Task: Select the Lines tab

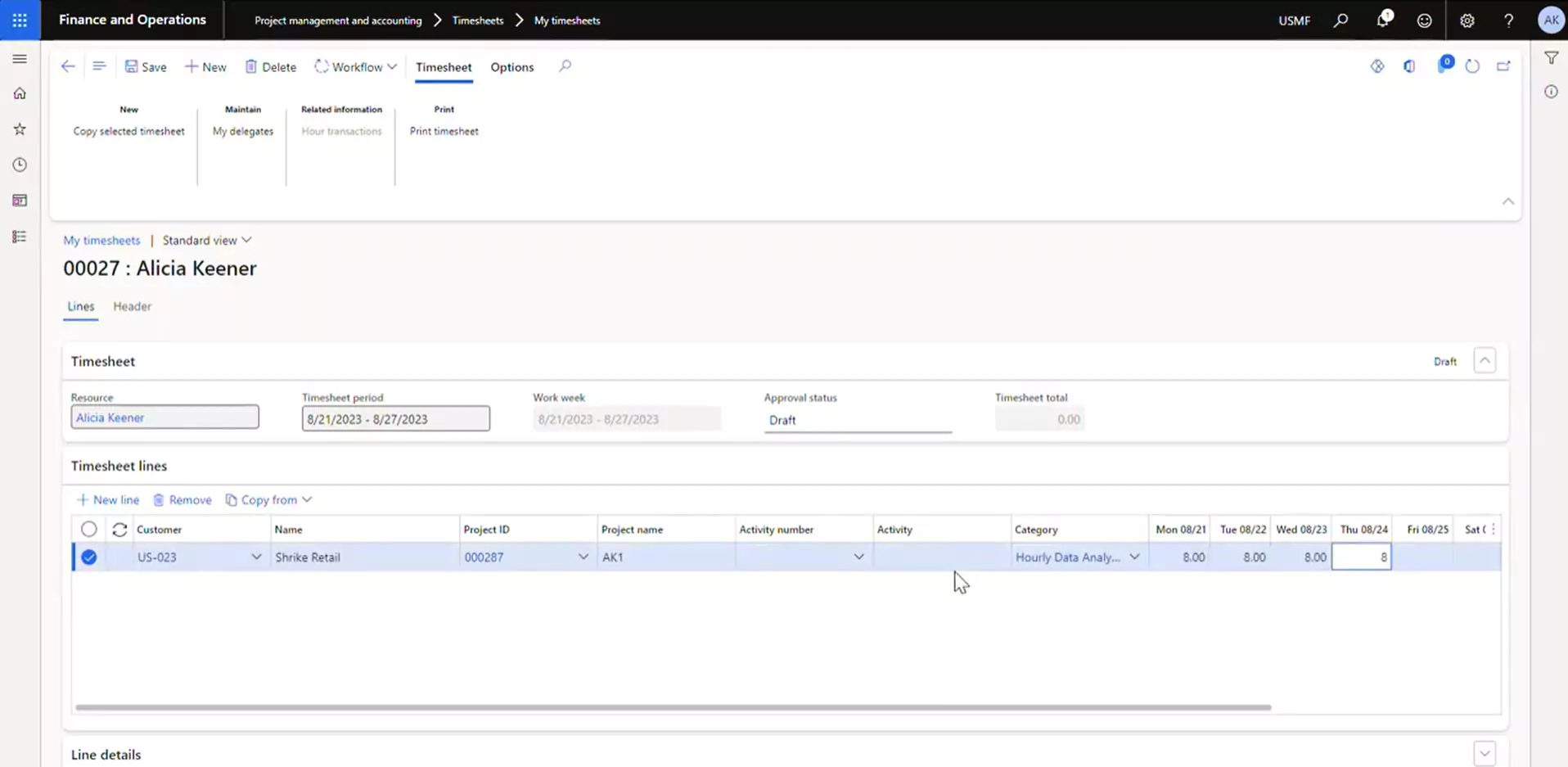Action: pyautogui.click(x=80, y=306)
